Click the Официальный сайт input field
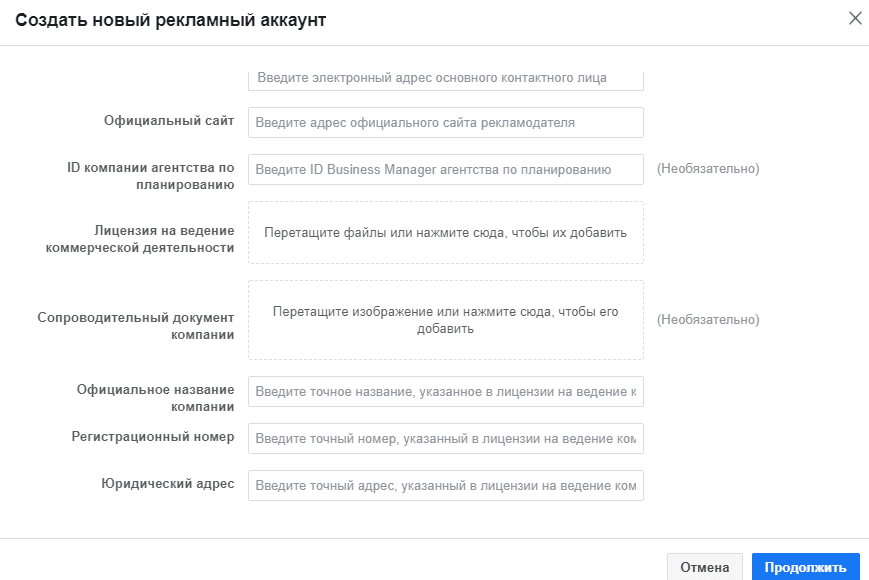 click(446, 122)
